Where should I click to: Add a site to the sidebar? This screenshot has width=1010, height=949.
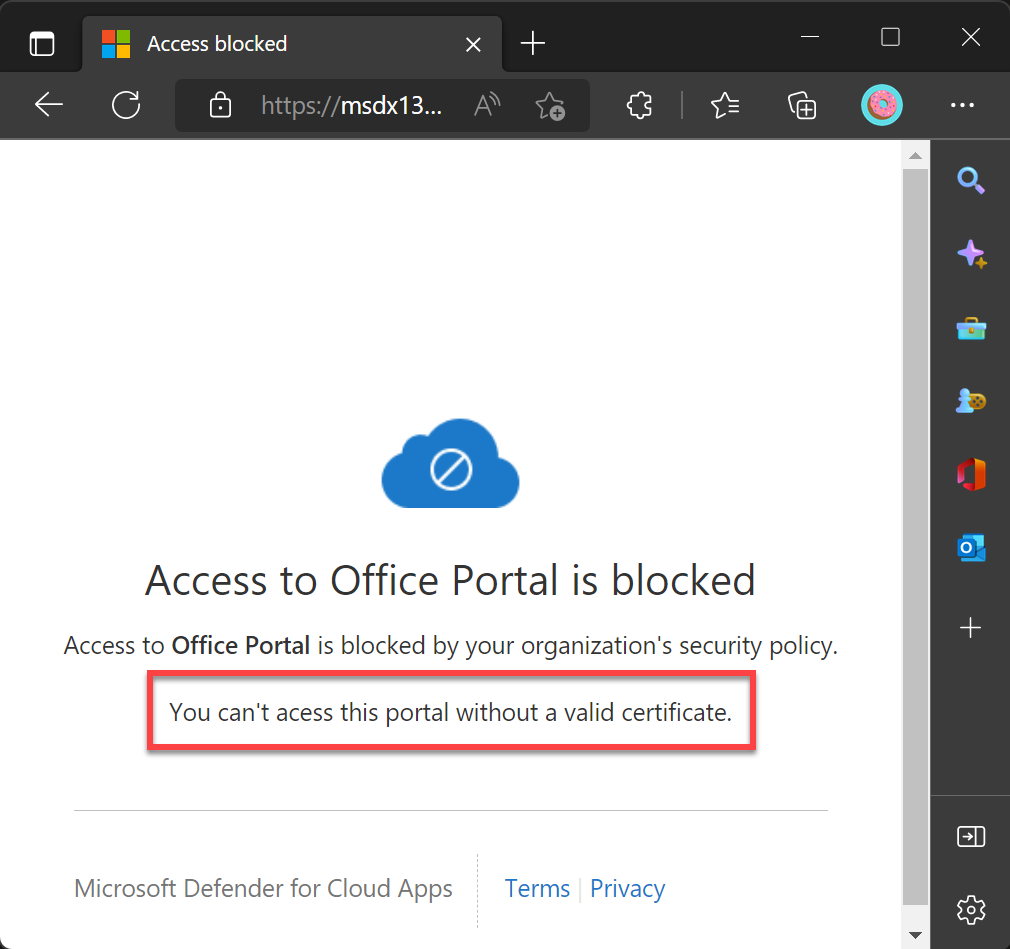[970, 628]
